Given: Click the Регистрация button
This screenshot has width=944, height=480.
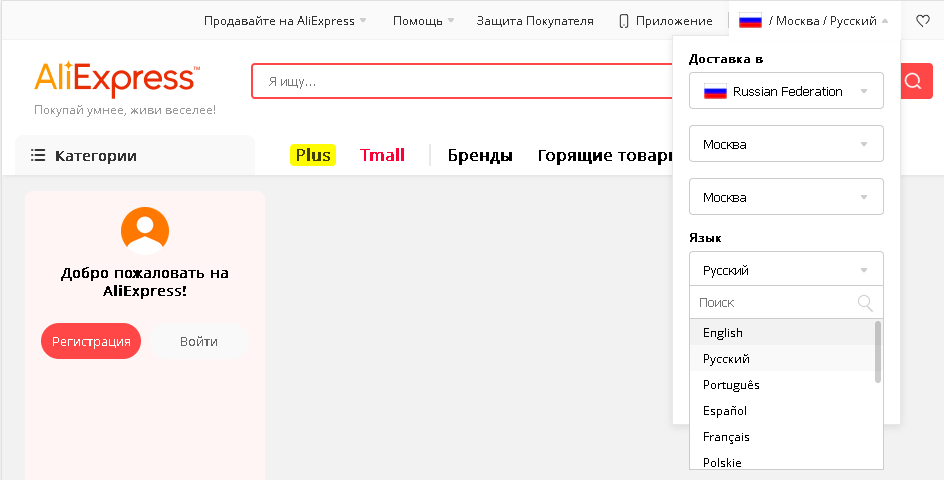Looking at the screenshot, I should pos(91,341).
